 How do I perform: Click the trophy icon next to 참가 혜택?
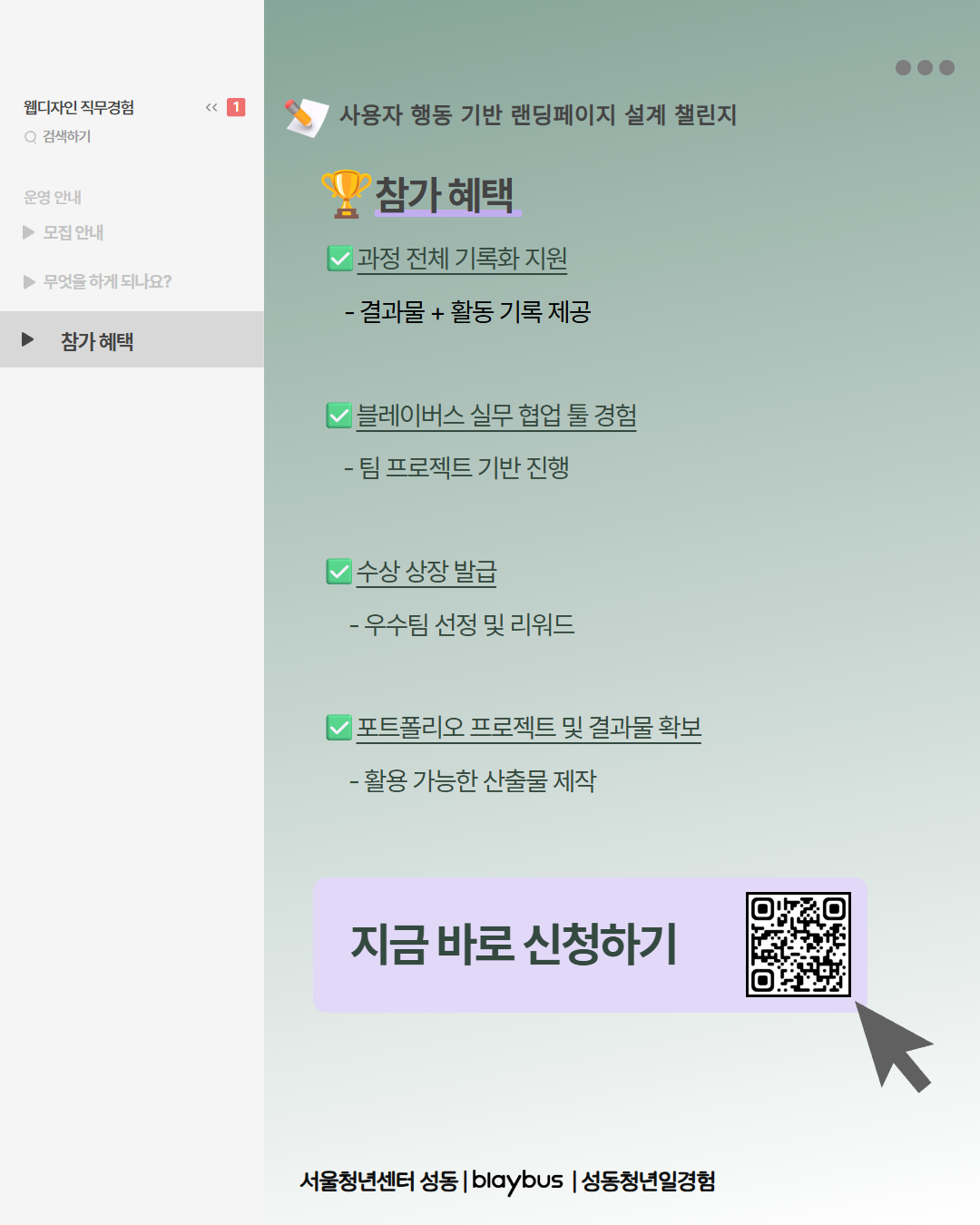tap(346, 194)
